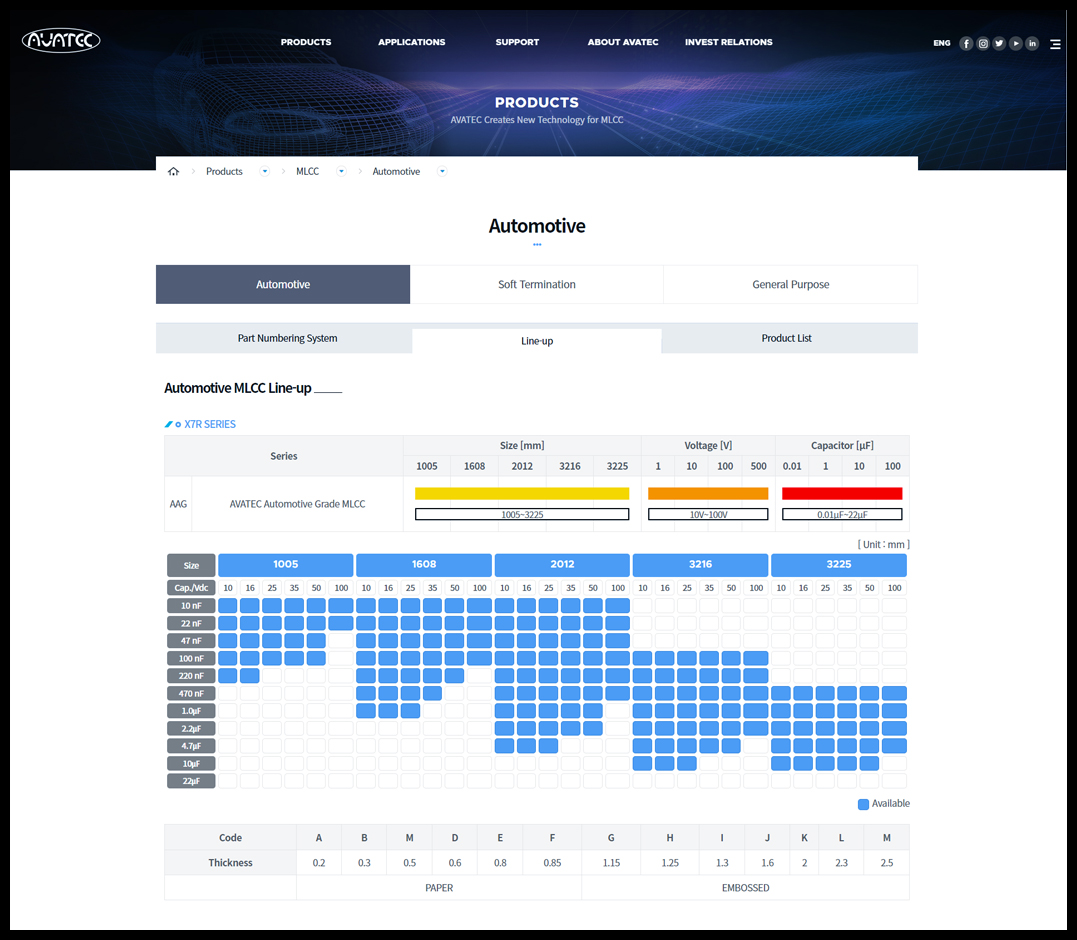Click the AAG series code cell
This screenshot has width=1077, height=940.
point(178,504)
